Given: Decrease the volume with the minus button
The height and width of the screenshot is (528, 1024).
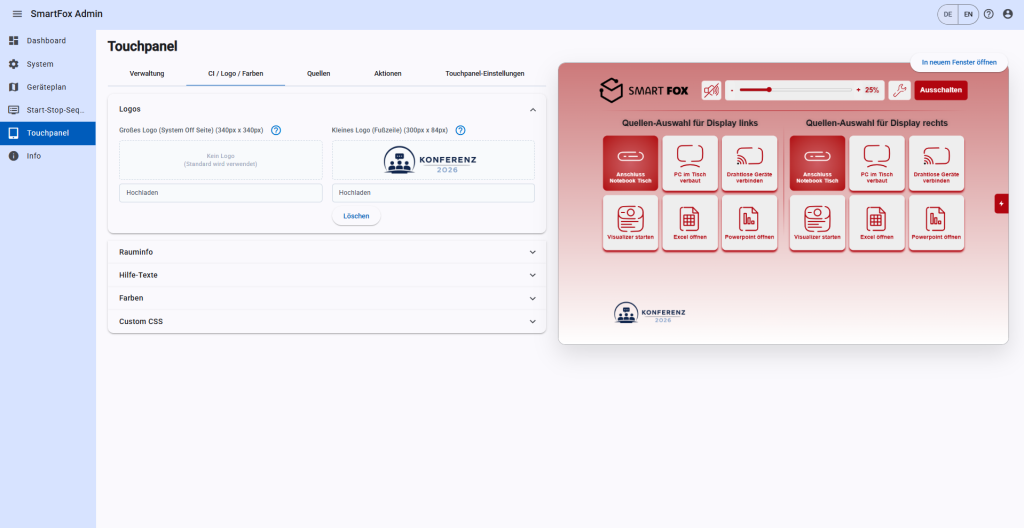Looking at the screenshot, I should (x=732, y=90).
